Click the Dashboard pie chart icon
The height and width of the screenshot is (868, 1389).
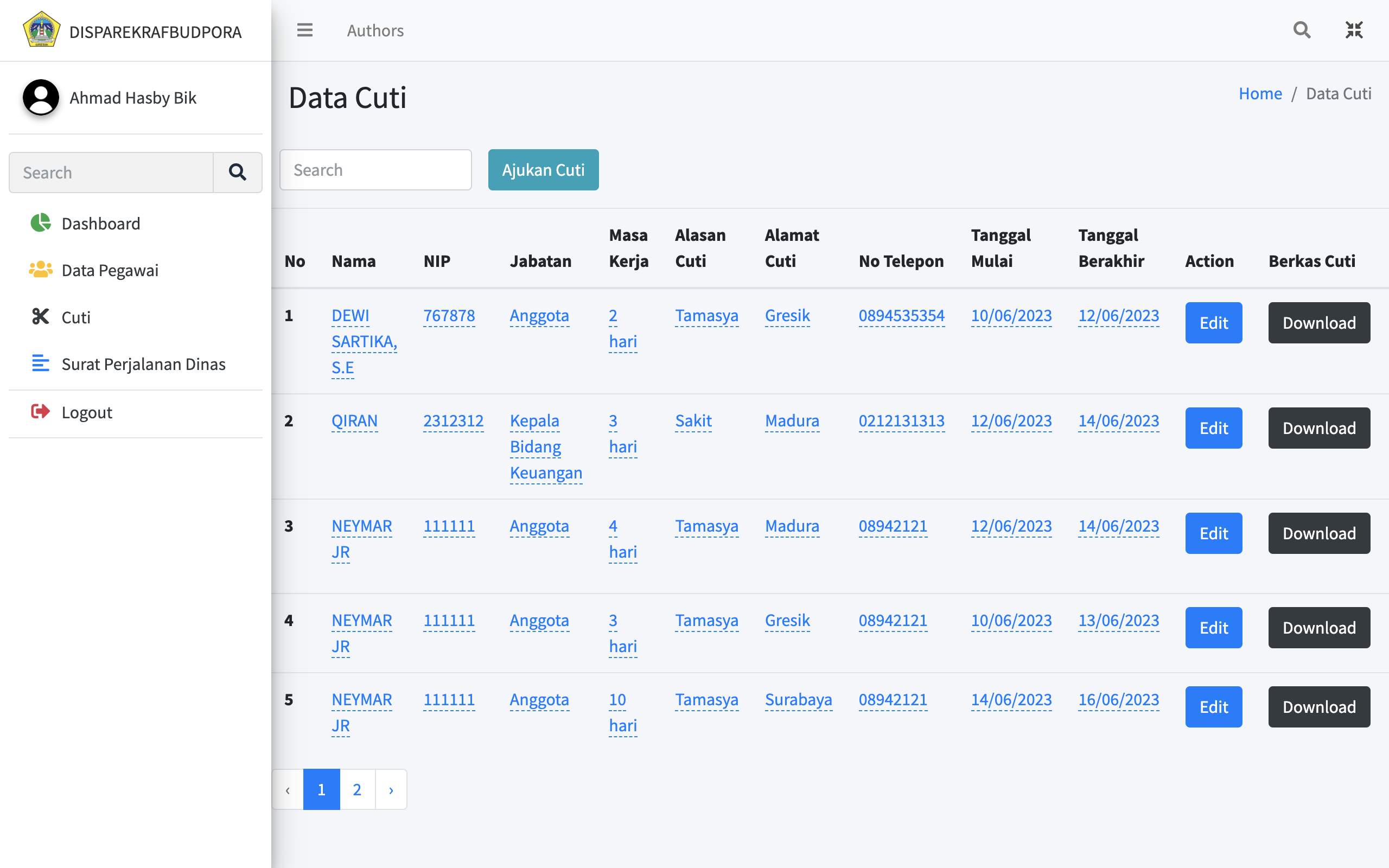(40, 223)
